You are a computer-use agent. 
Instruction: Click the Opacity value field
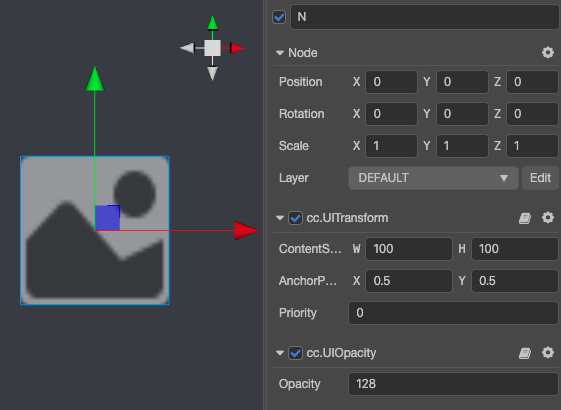click(453, 384)
